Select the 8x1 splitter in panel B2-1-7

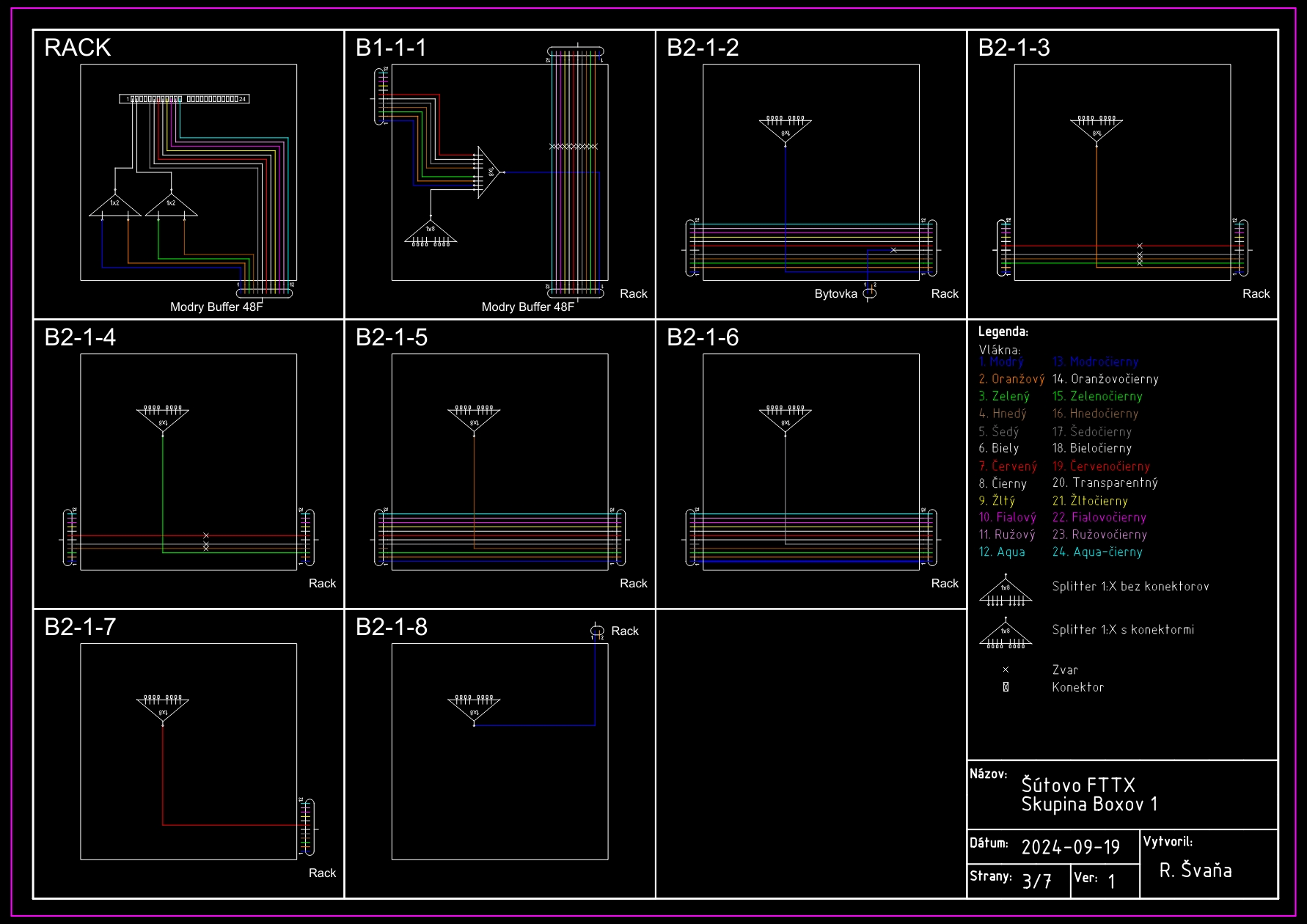point(163,709)
